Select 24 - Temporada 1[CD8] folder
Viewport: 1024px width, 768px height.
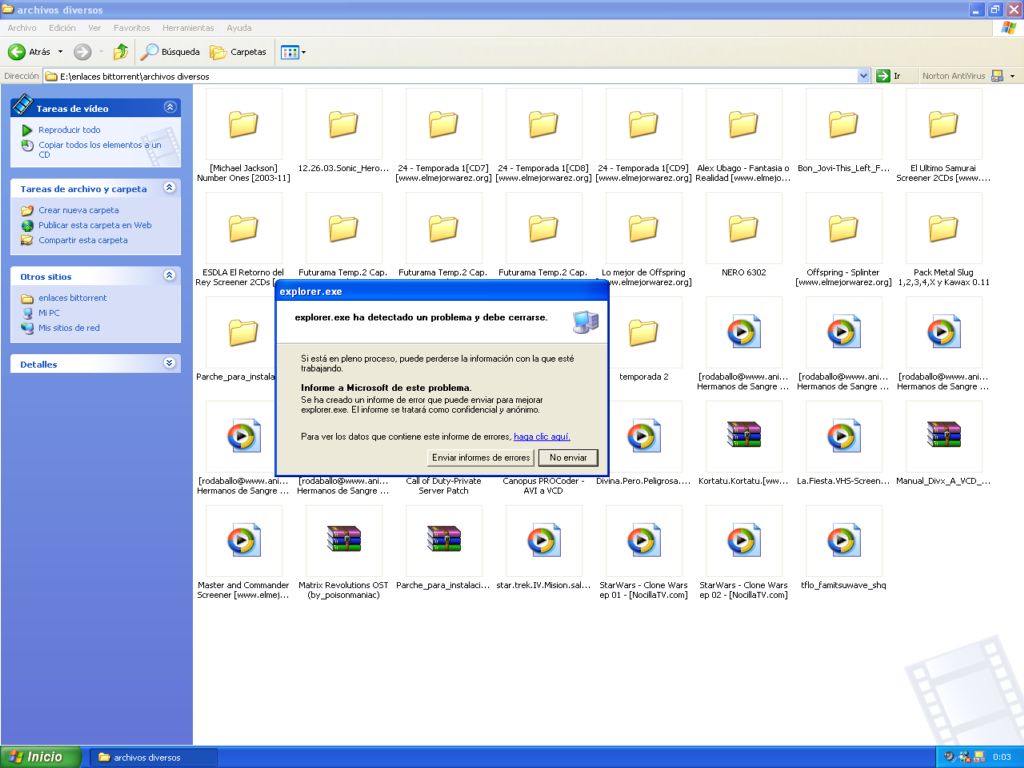click(543, 136)
